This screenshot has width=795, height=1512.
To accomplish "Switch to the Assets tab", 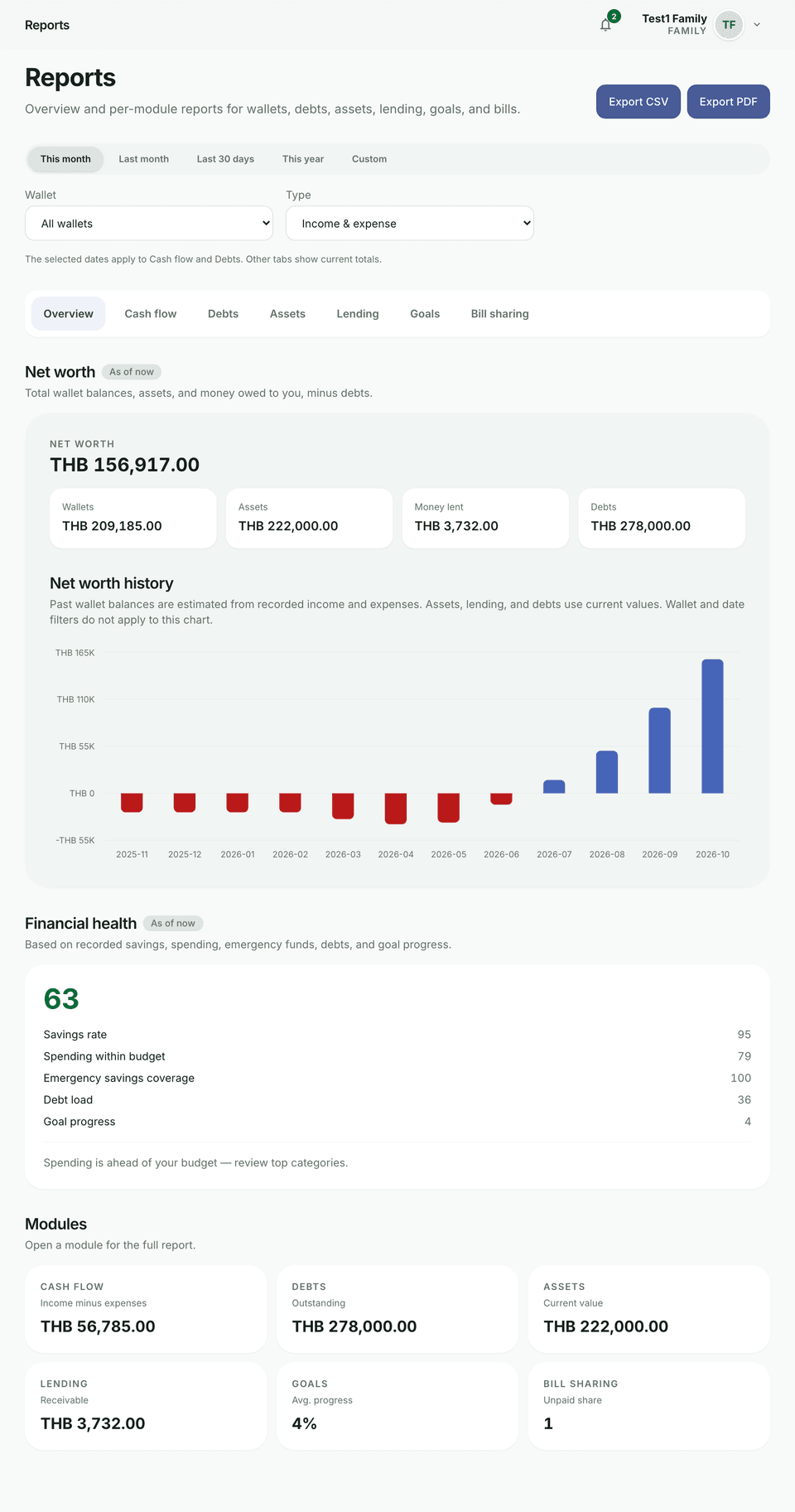I will click(x=287, y=314).
